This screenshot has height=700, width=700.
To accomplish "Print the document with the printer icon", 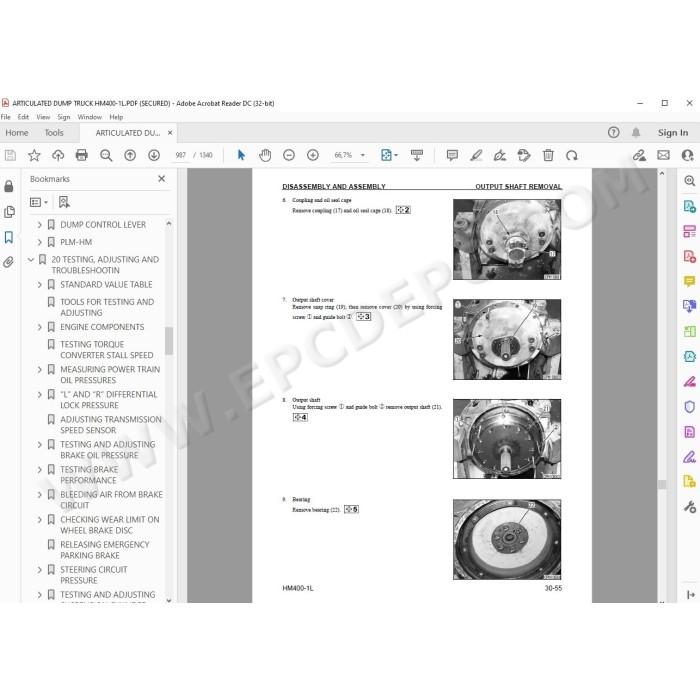I will [x=82, y=155].
